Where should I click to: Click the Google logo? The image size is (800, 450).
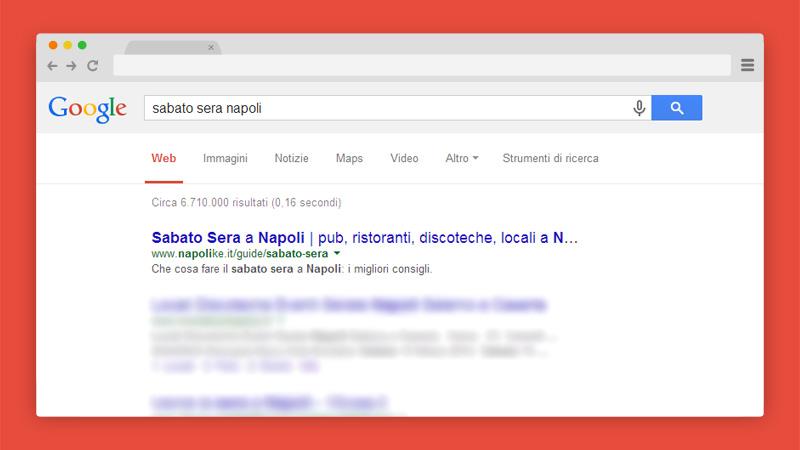[x=87, y=109]
